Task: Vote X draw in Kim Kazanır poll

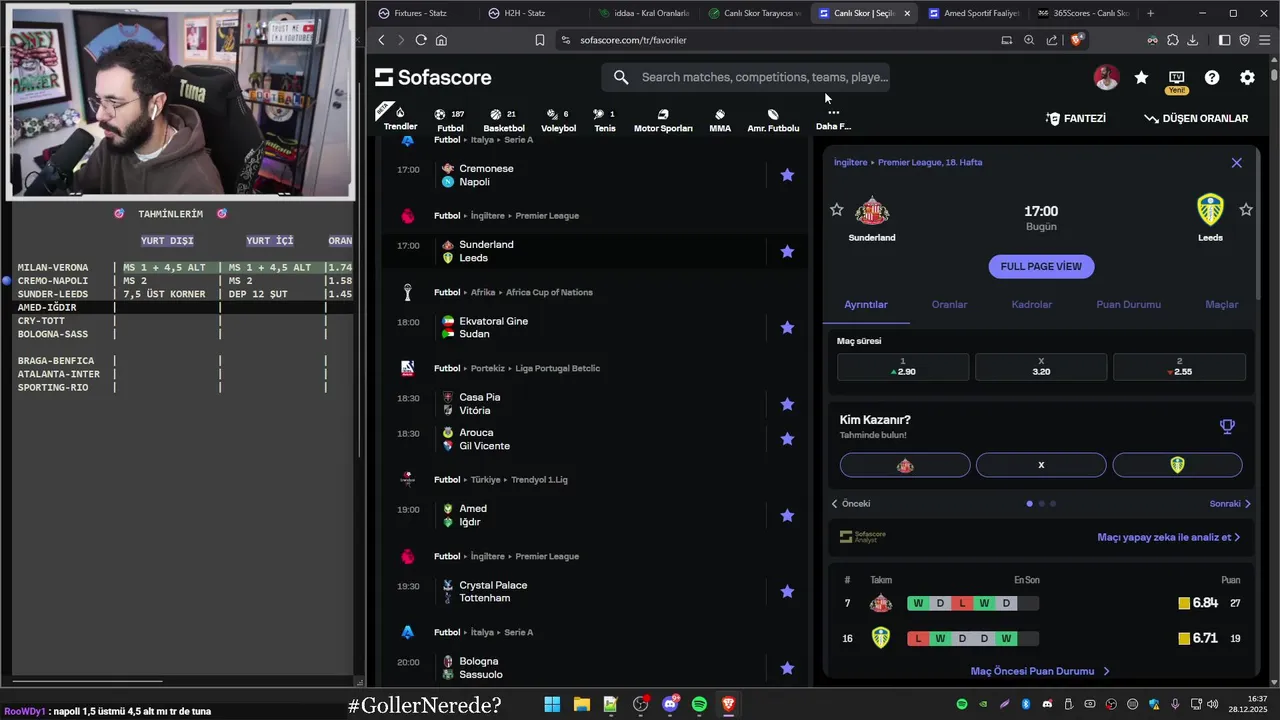Action: tap(1041, 465)
